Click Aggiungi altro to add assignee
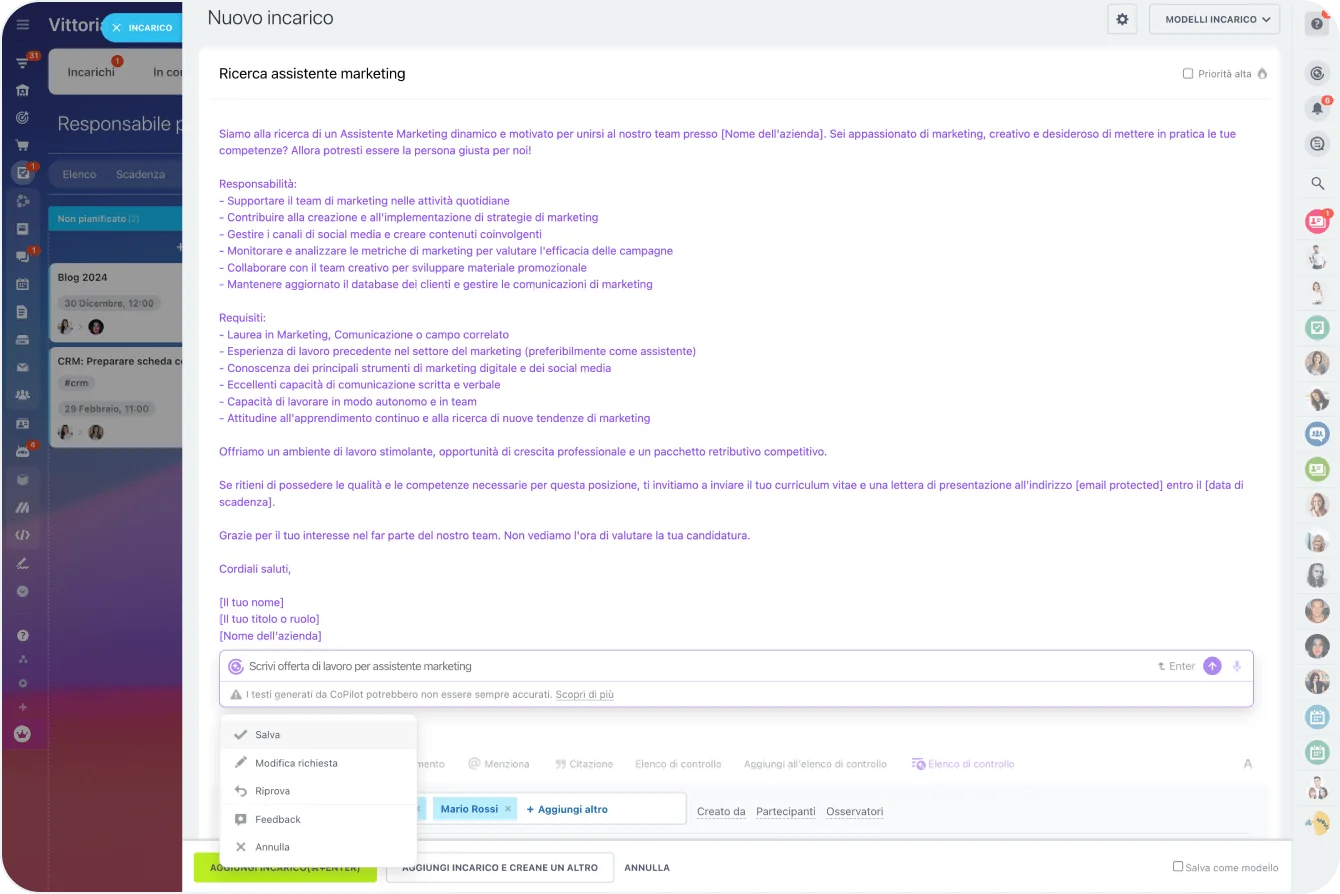 coord(567,809)
